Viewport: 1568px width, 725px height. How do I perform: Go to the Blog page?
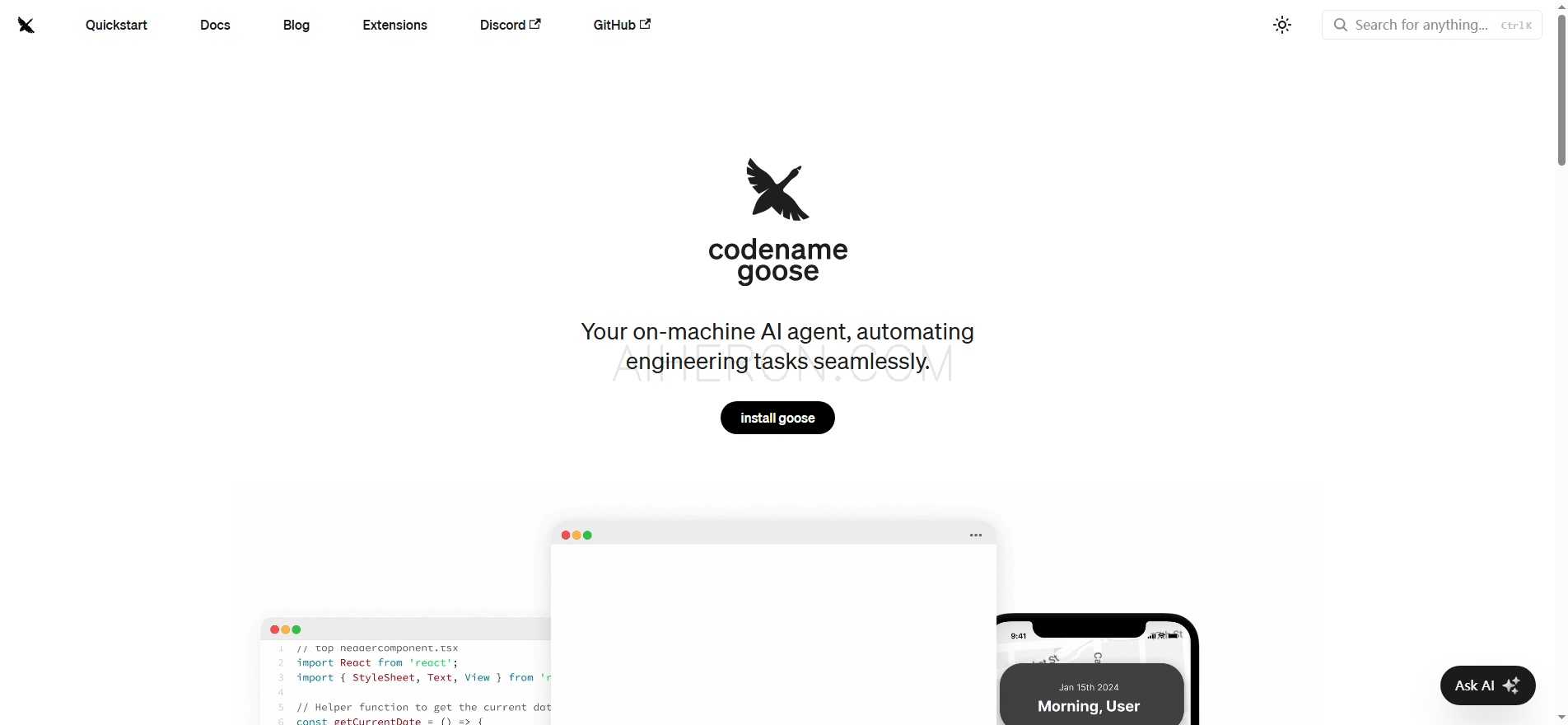click(296, 25)
